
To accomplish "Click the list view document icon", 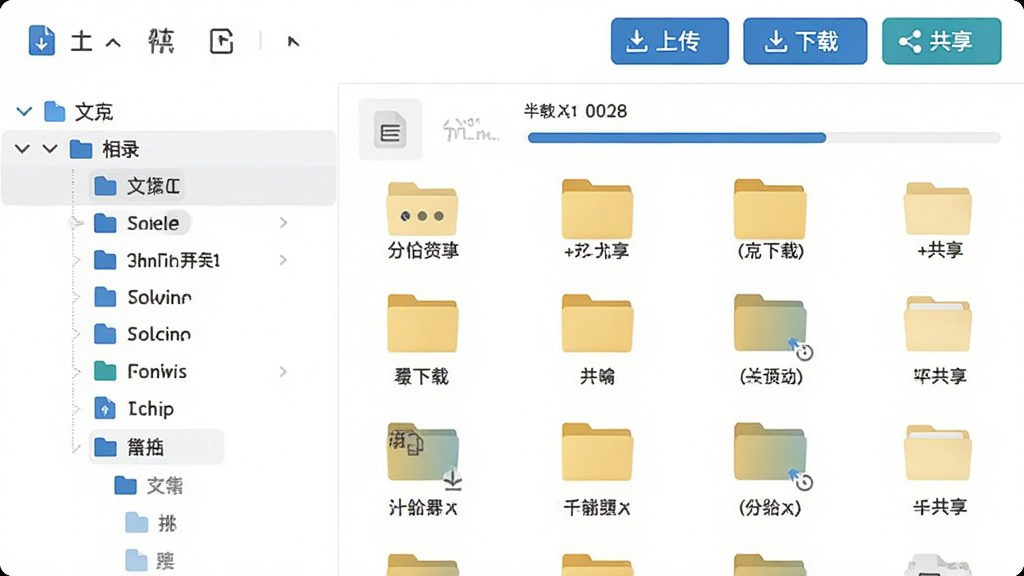I will click(390, 129).
